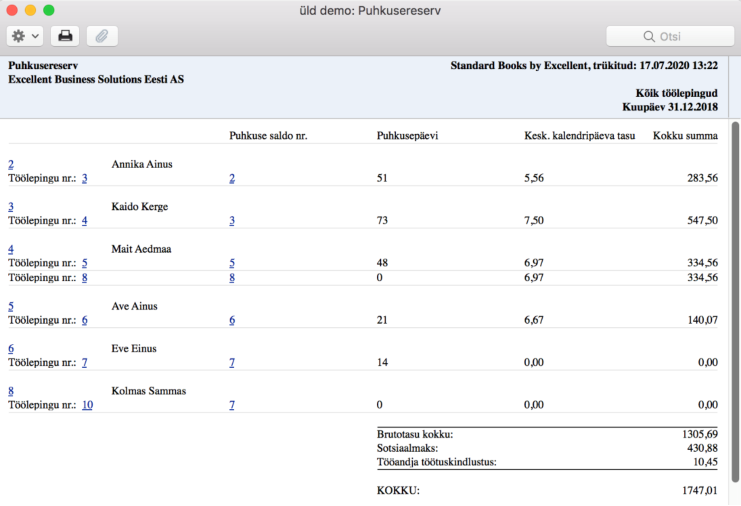Viewport: 741px width, 506px height.
Task: Open Puhkuse saldo nr. 8 link
Action: 232,278
